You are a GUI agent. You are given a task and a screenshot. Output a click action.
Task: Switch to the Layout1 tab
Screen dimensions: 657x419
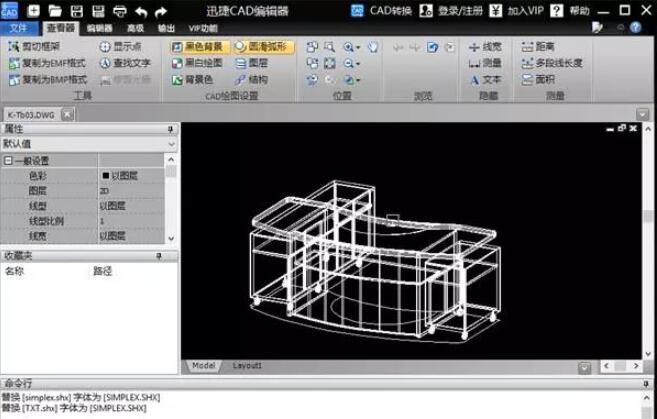coord(247,366)
